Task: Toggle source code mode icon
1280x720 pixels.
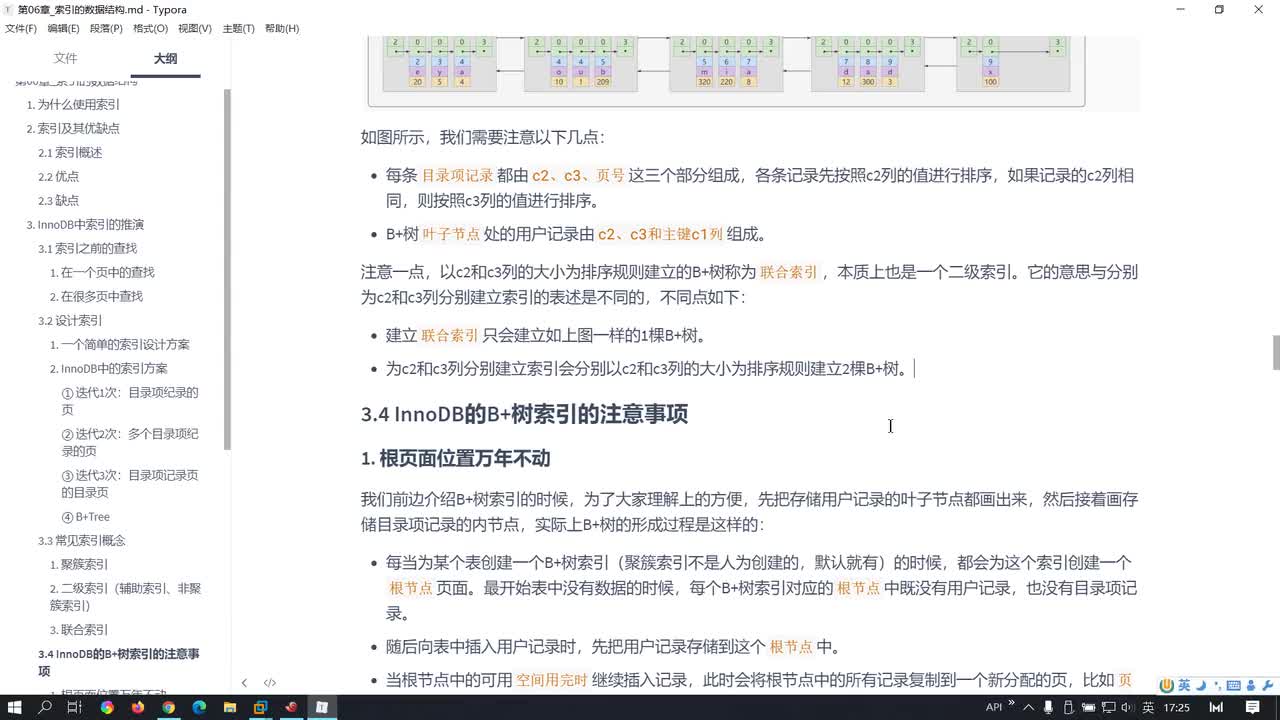Action: pos(270,683)
